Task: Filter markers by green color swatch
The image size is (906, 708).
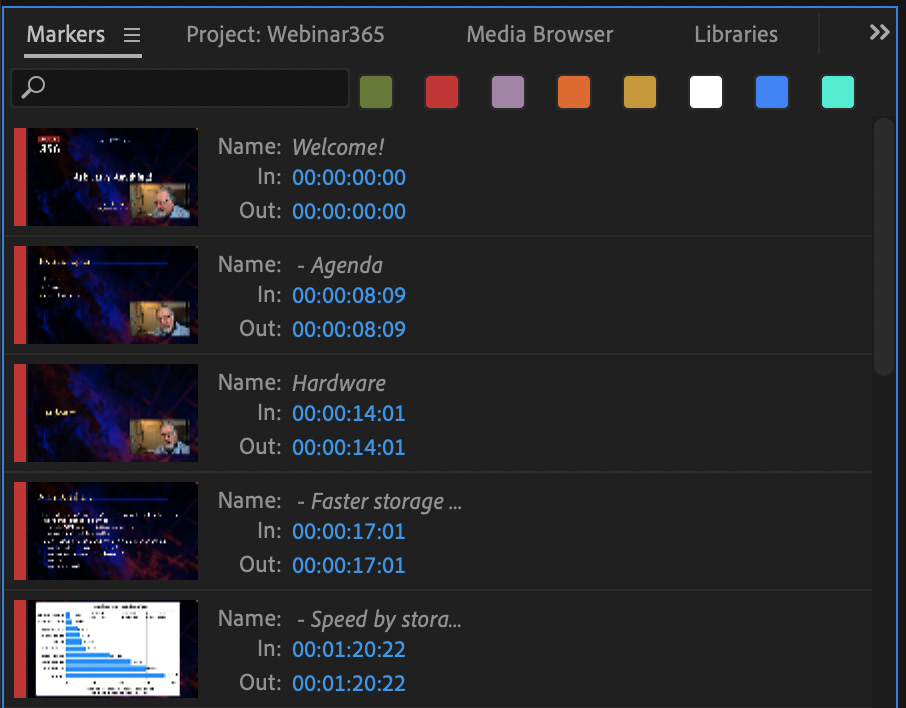Action: (x=376, y=92)
